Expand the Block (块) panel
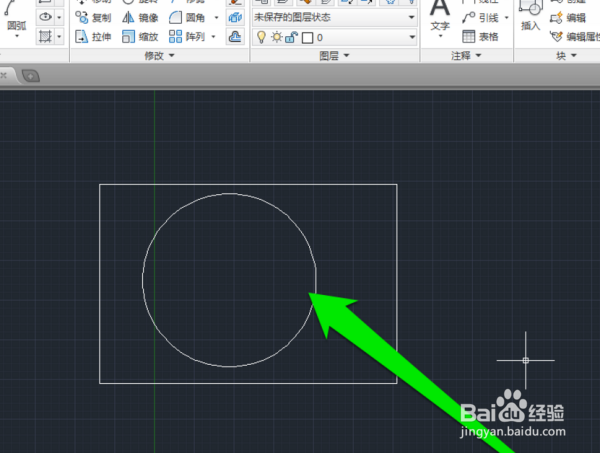The width and height of the screenshot is (600, 453). pyautogui.click(x=566, y=55)
